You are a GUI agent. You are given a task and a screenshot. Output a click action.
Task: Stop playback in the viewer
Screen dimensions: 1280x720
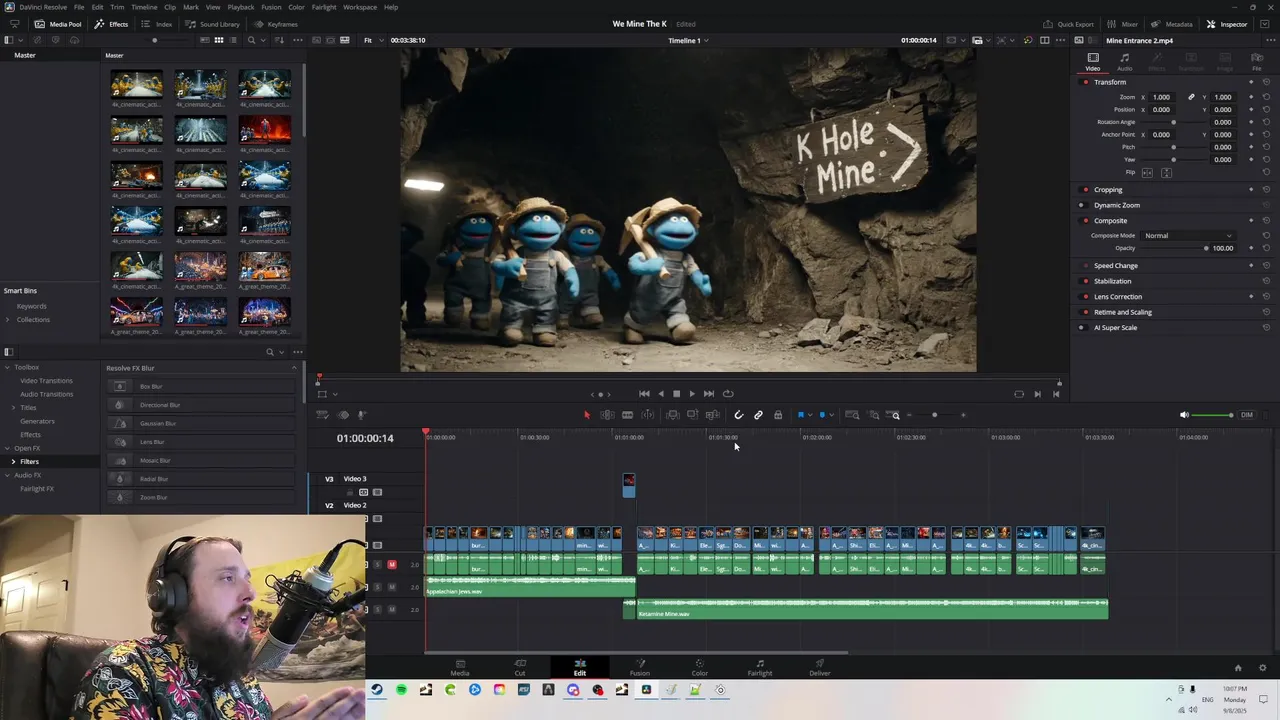(x=676, y=394)
